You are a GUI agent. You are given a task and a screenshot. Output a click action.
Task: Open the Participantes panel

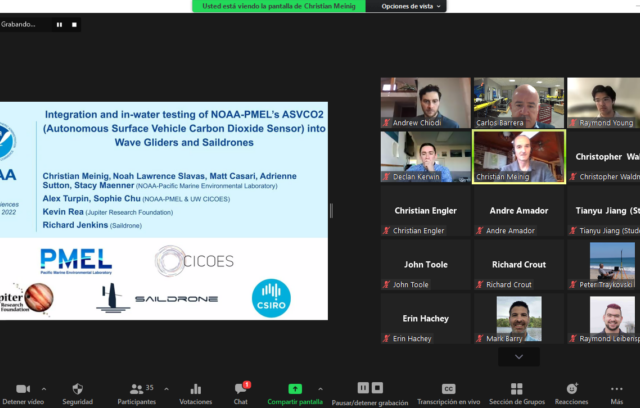click(137, 394)
